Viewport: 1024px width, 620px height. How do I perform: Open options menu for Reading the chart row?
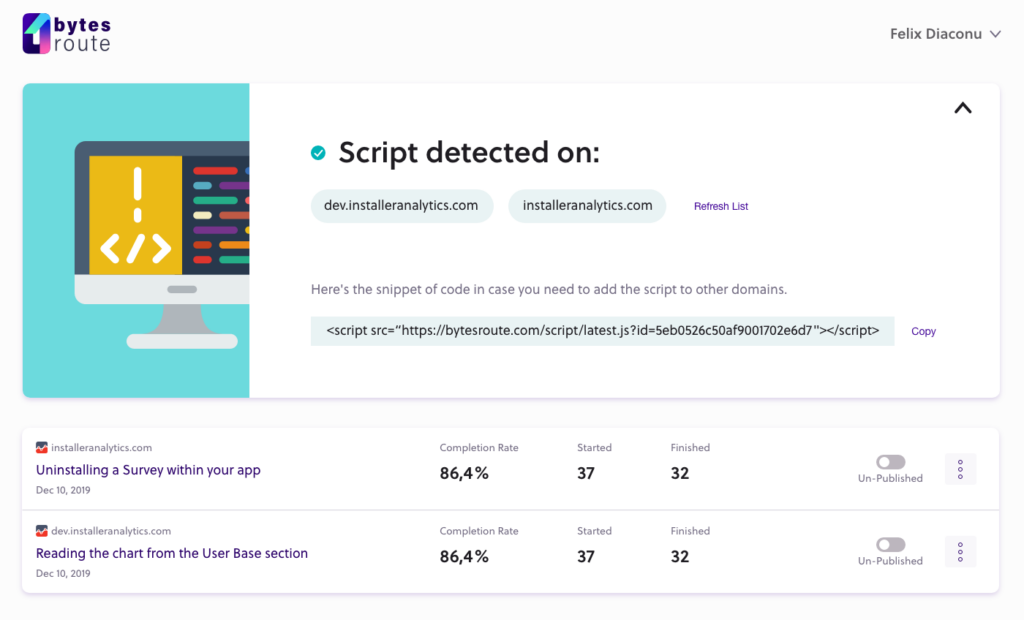[x=960, y=552]
